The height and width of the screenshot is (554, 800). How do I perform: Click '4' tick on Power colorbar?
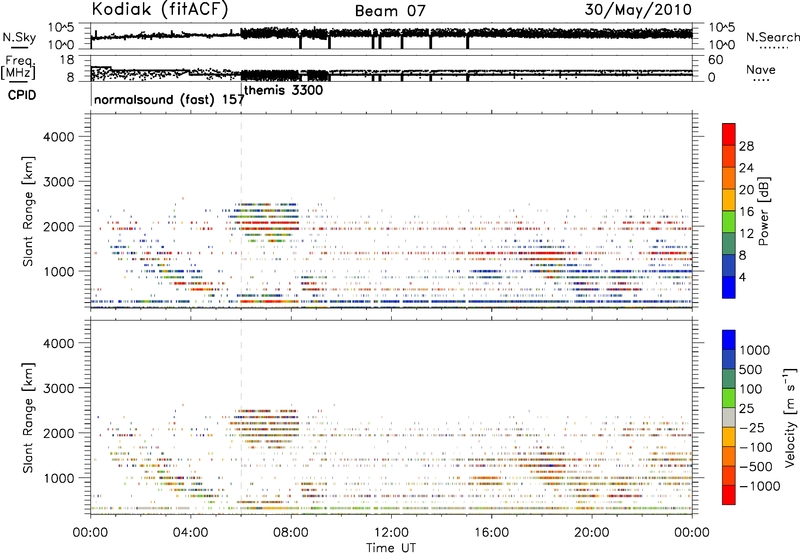(742, 277)
